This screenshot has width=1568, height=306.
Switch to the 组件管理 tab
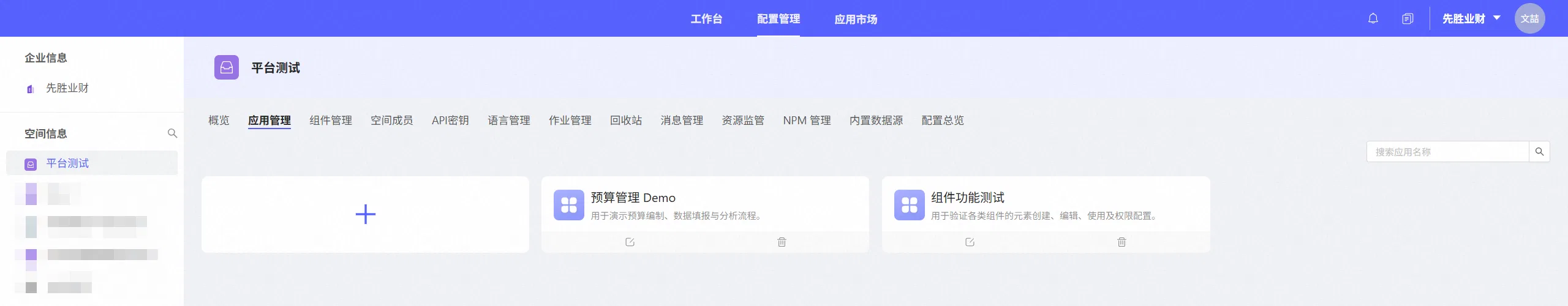[x=331, y=121]
